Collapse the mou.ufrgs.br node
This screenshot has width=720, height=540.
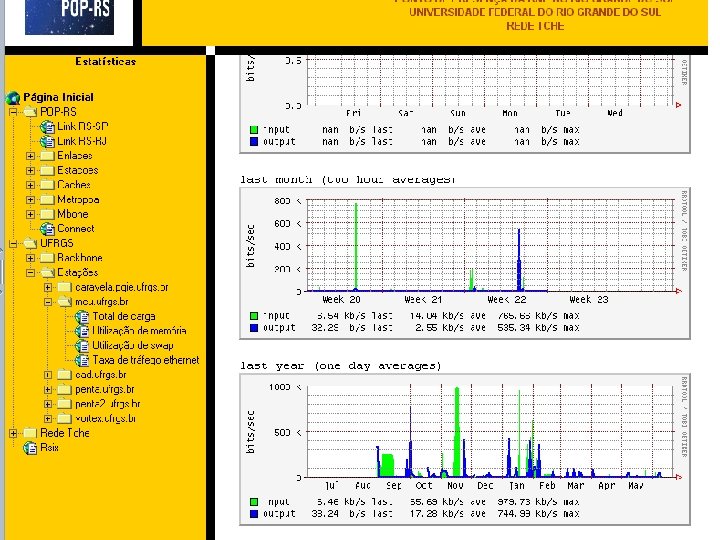[x=48, y=302]
